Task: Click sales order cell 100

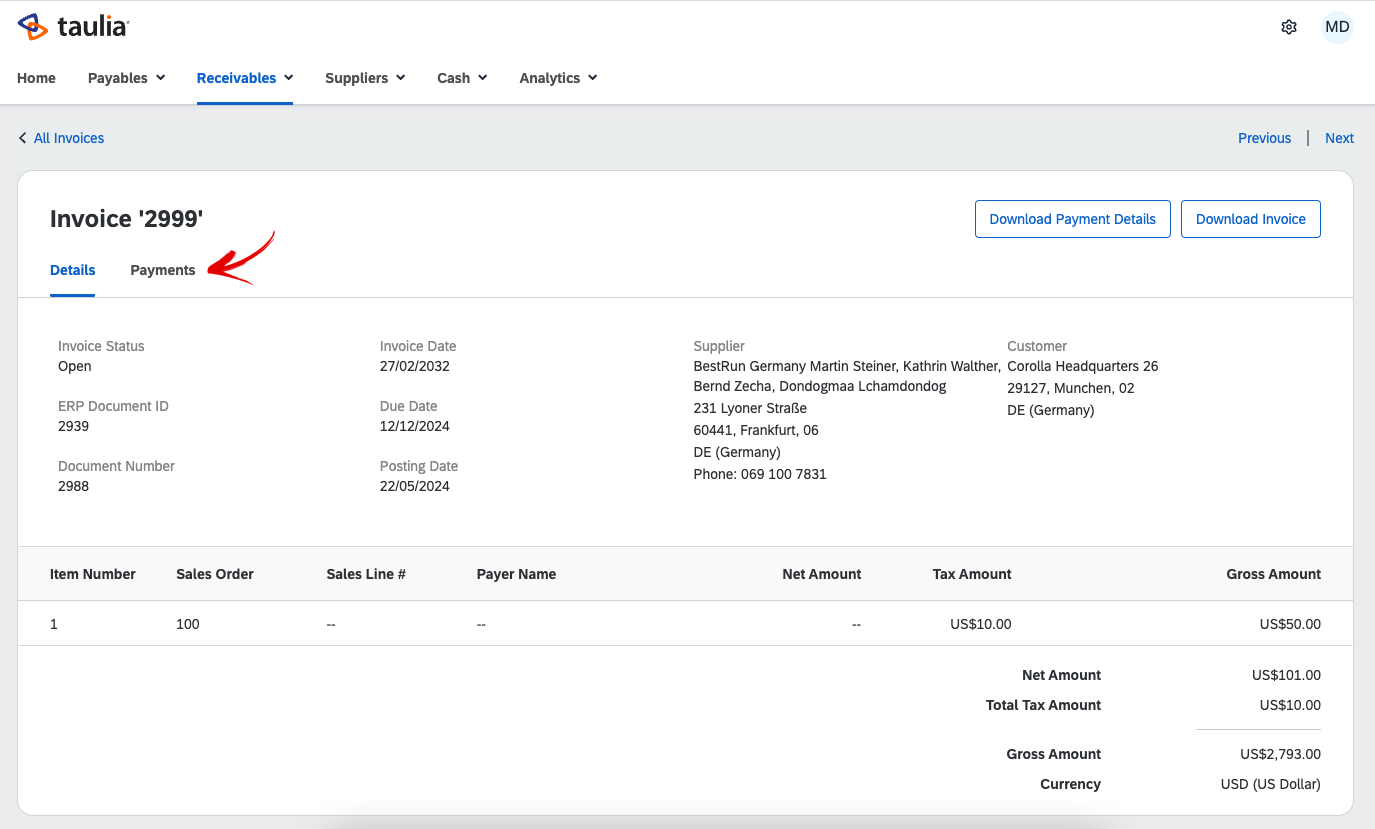Action: tap(188, 624)
